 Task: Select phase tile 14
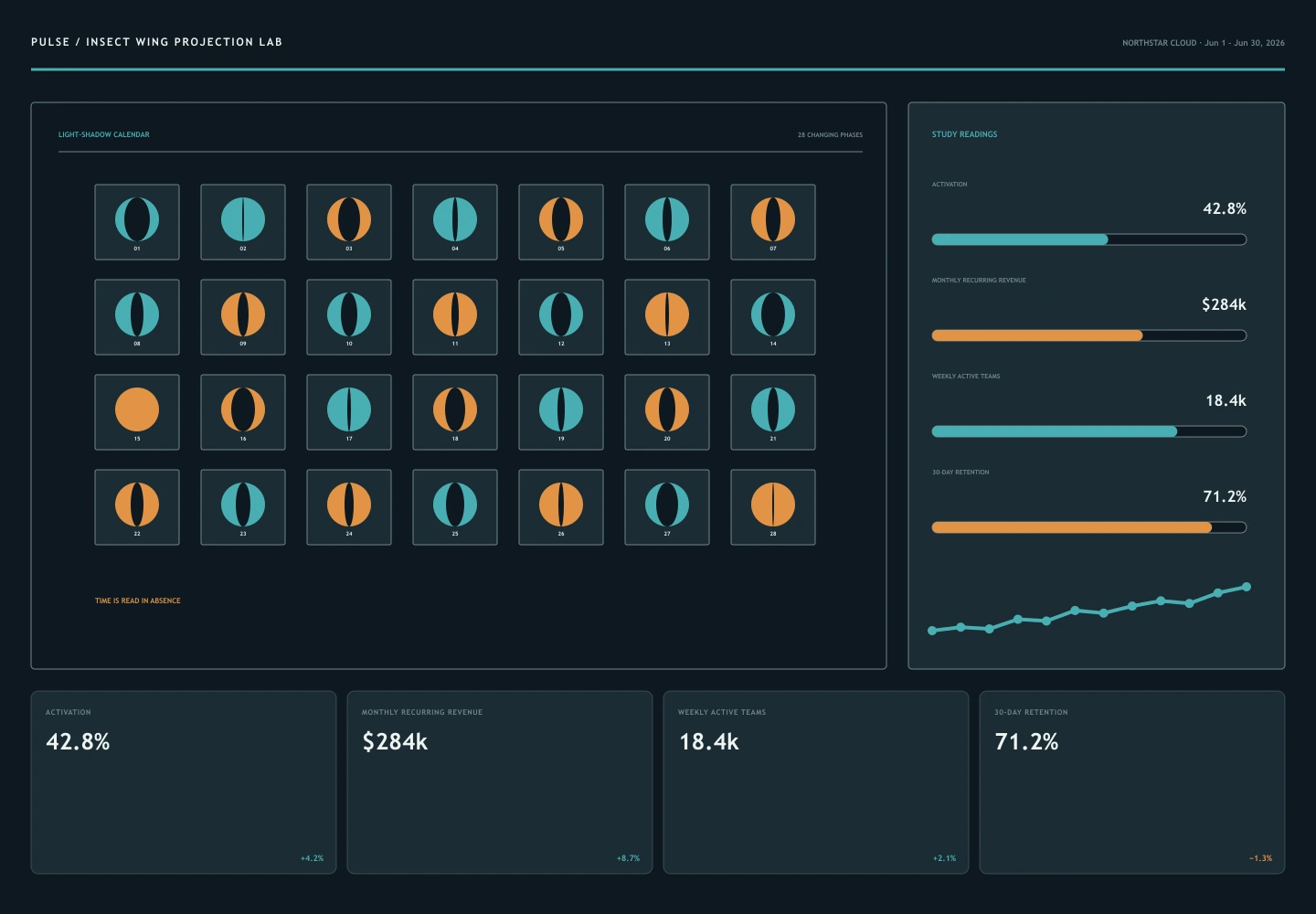(x=773, y=317)
